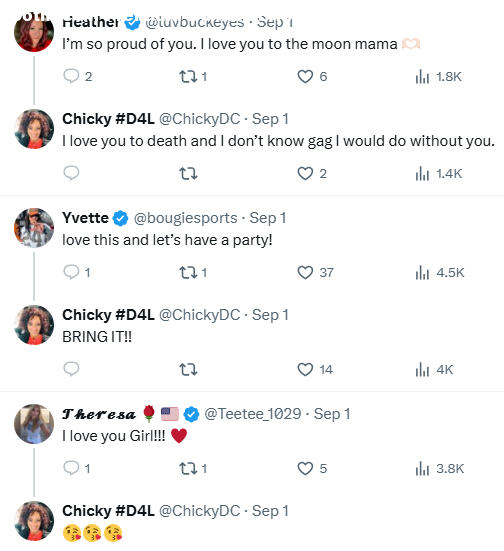Screen dimensions: 504x551
Task: Open Chicky #D4L name above "BRING IT!!"
Action: pyautogui.click(x=108, y=315)
